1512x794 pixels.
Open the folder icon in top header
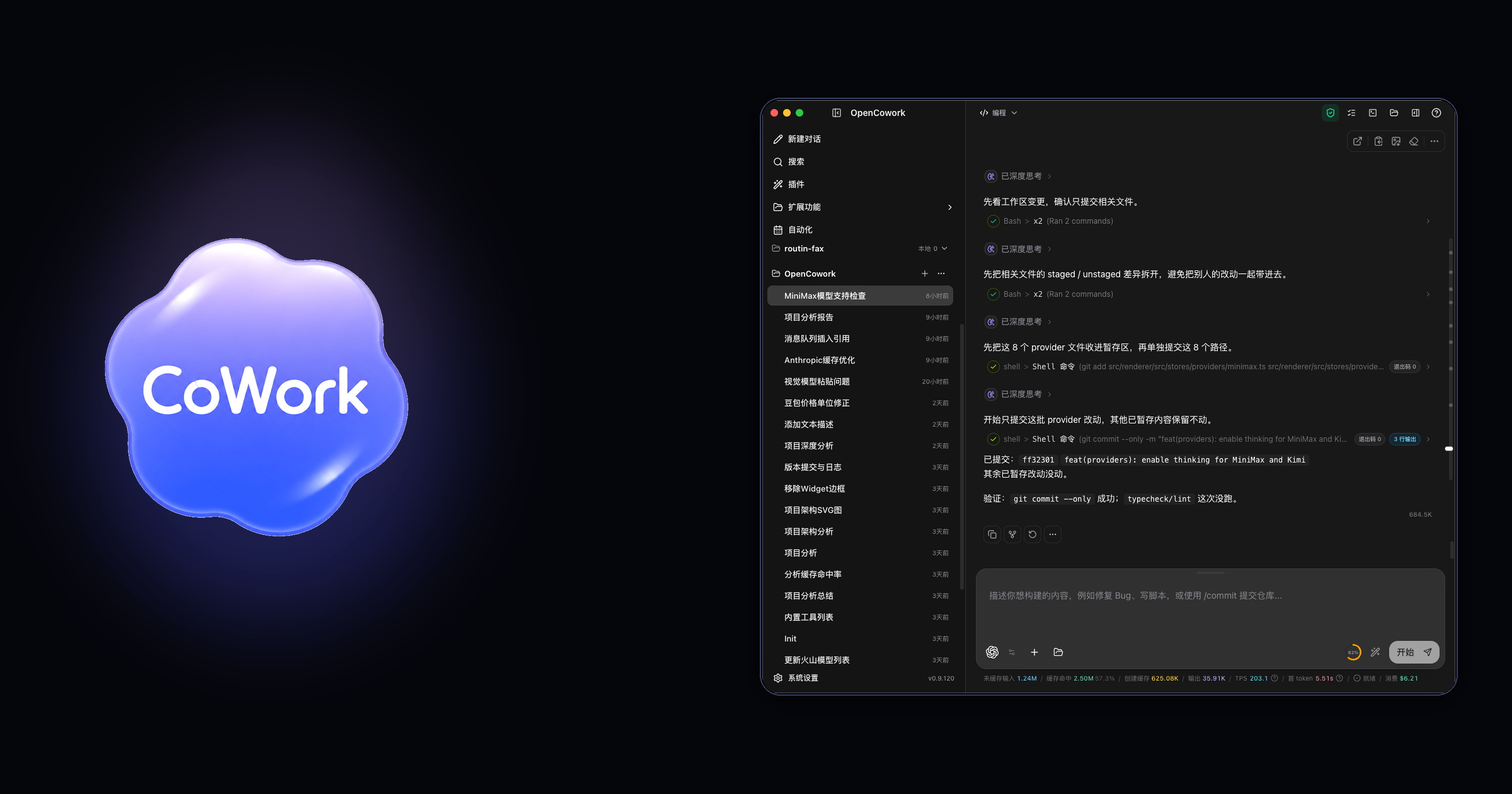click(1394, 113)
